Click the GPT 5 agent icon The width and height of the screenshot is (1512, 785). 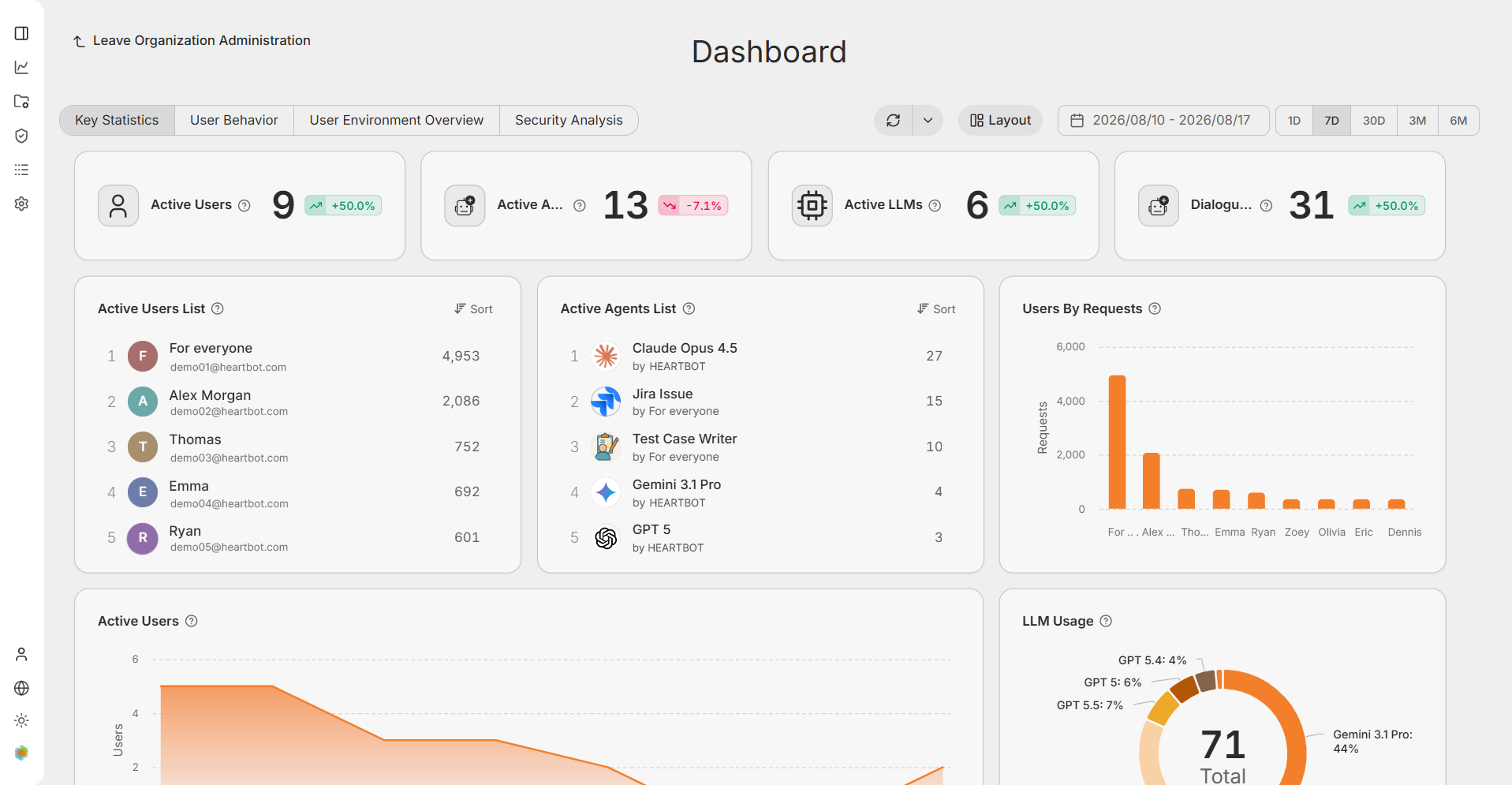point(606,538)
